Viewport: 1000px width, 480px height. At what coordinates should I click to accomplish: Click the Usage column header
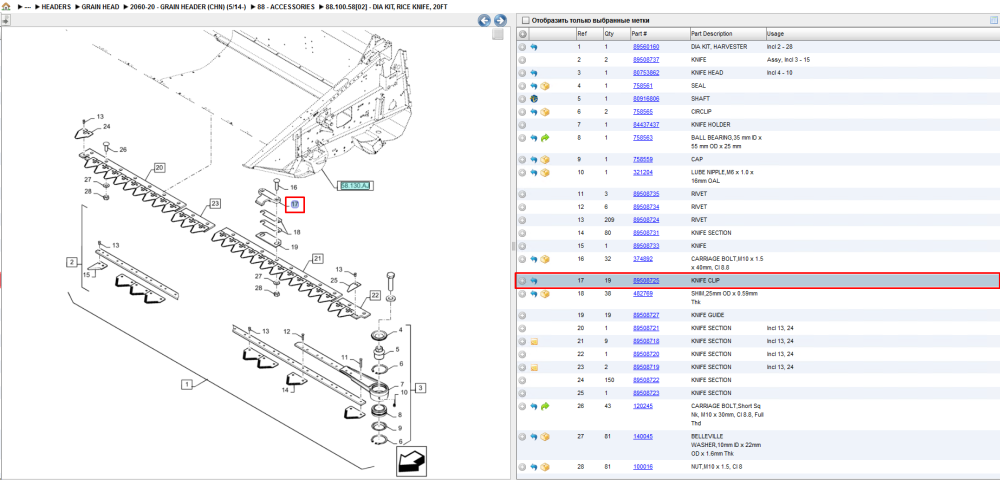pos(775,34)
